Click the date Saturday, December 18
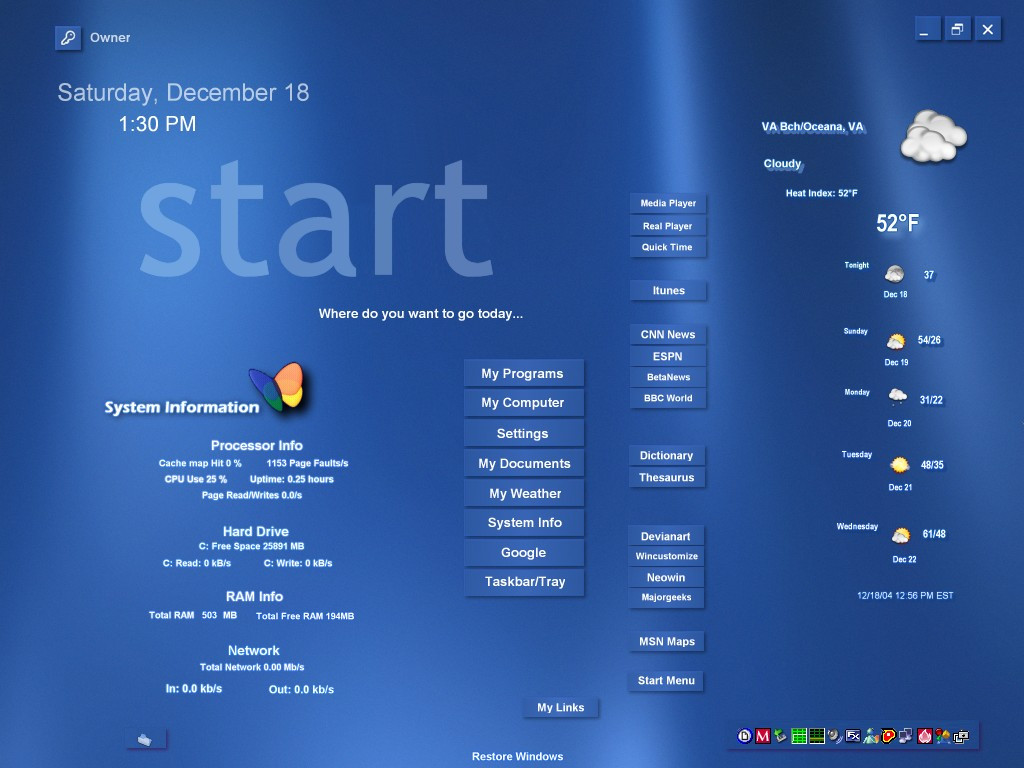This screenshot has width=1024, height=768. (183, 93)
